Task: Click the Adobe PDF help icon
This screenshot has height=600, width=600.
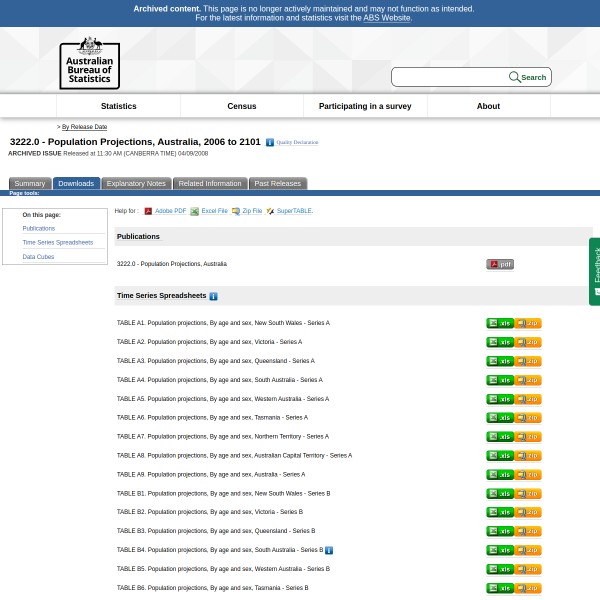Action: click(148, 211)
